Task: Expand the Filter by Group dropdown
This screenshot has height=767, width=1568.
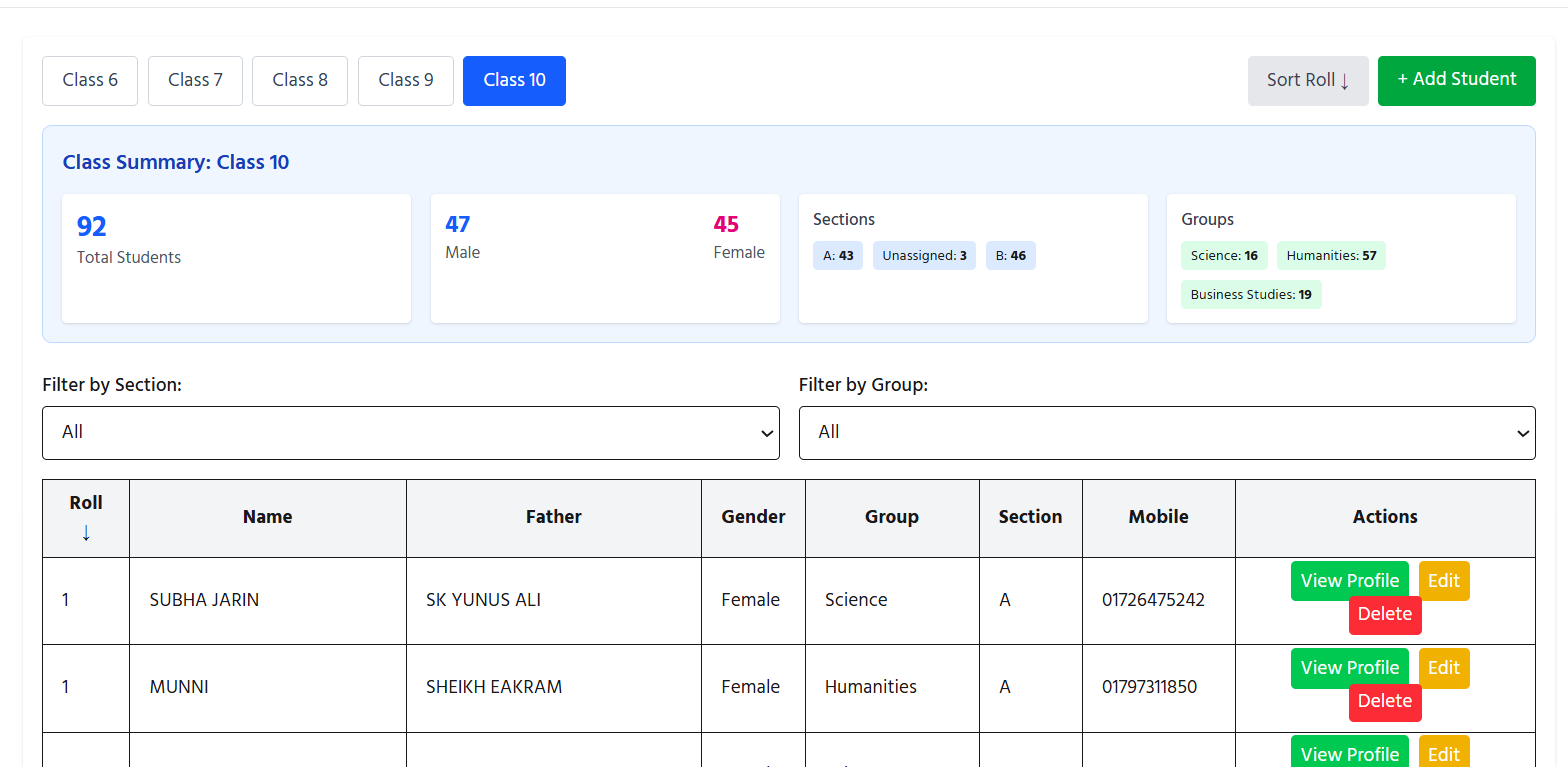Action: click(x=1167, y=433)
